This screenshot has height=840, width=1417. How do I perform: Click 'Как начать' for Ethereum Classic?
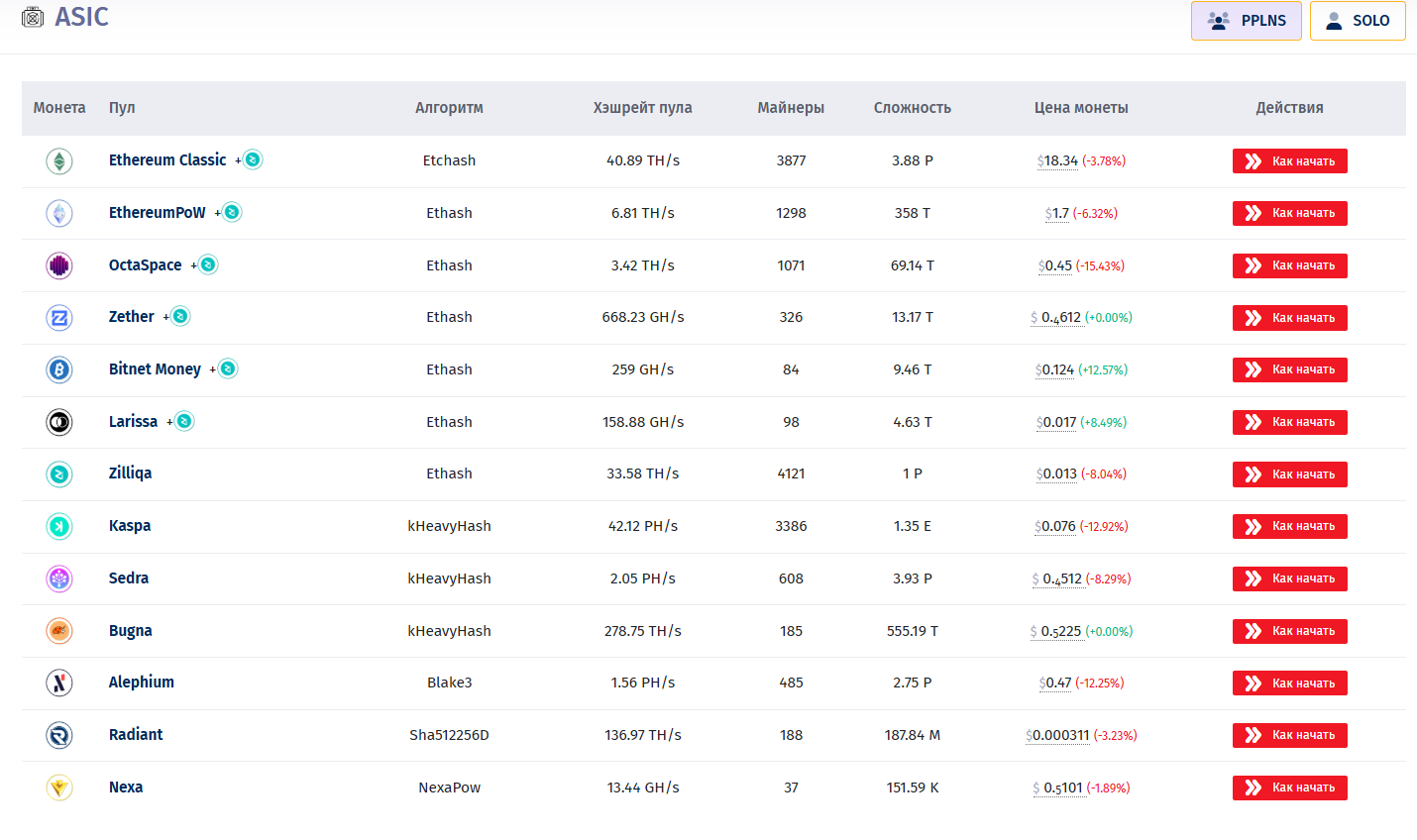(x=1290, y=161)
